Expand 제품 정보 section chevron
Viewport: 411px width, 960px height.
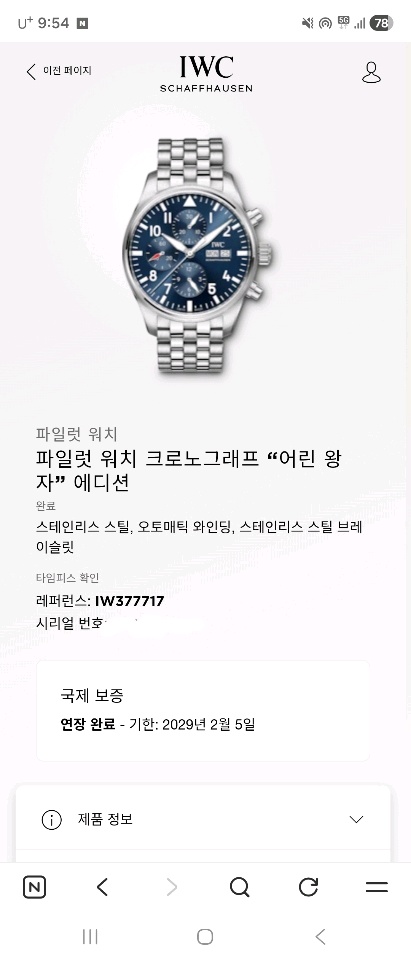coord(356,819)
